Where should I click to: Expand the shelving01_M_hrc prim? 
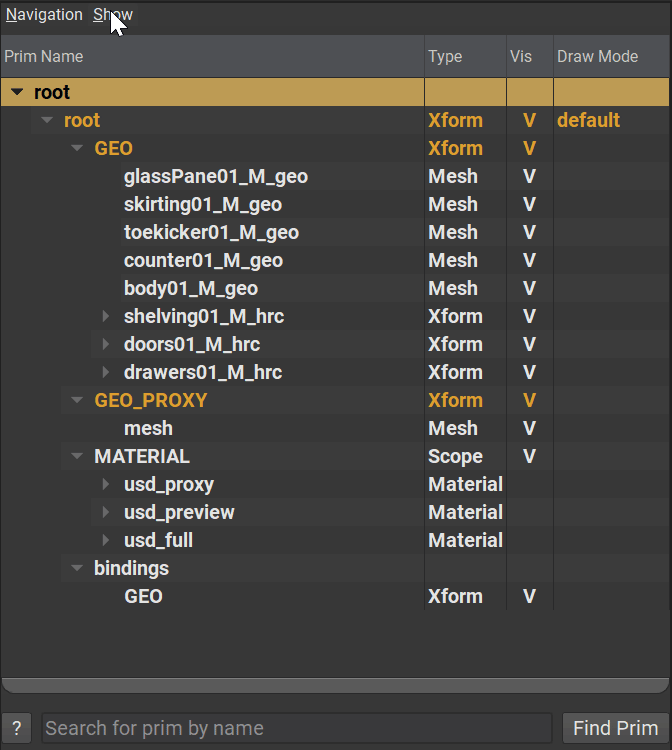(x=107, y=317)
